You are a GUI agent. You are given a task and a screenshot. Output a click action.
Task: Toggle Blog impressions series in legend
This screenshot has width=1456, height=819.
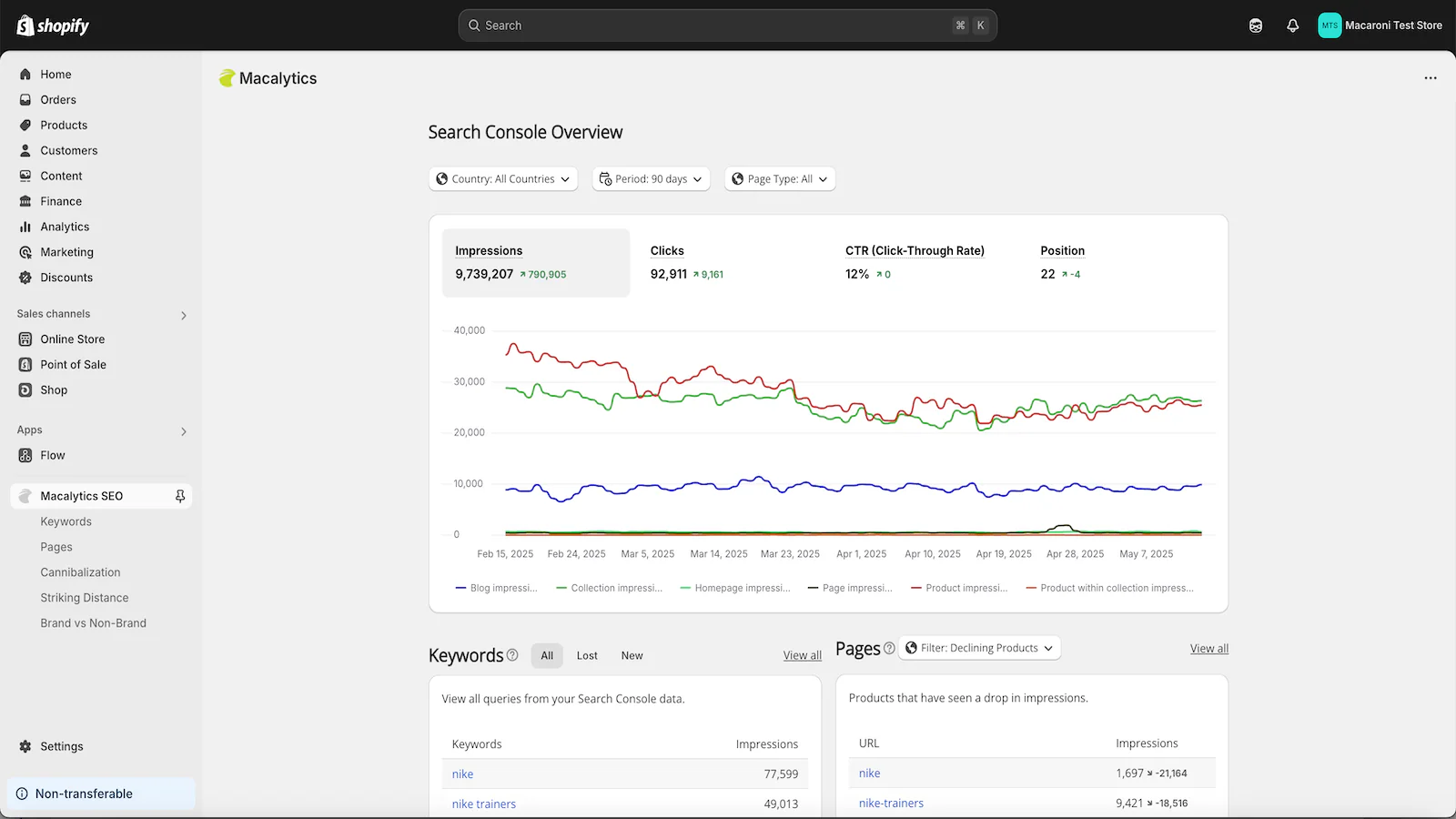(x=497, y=588)
